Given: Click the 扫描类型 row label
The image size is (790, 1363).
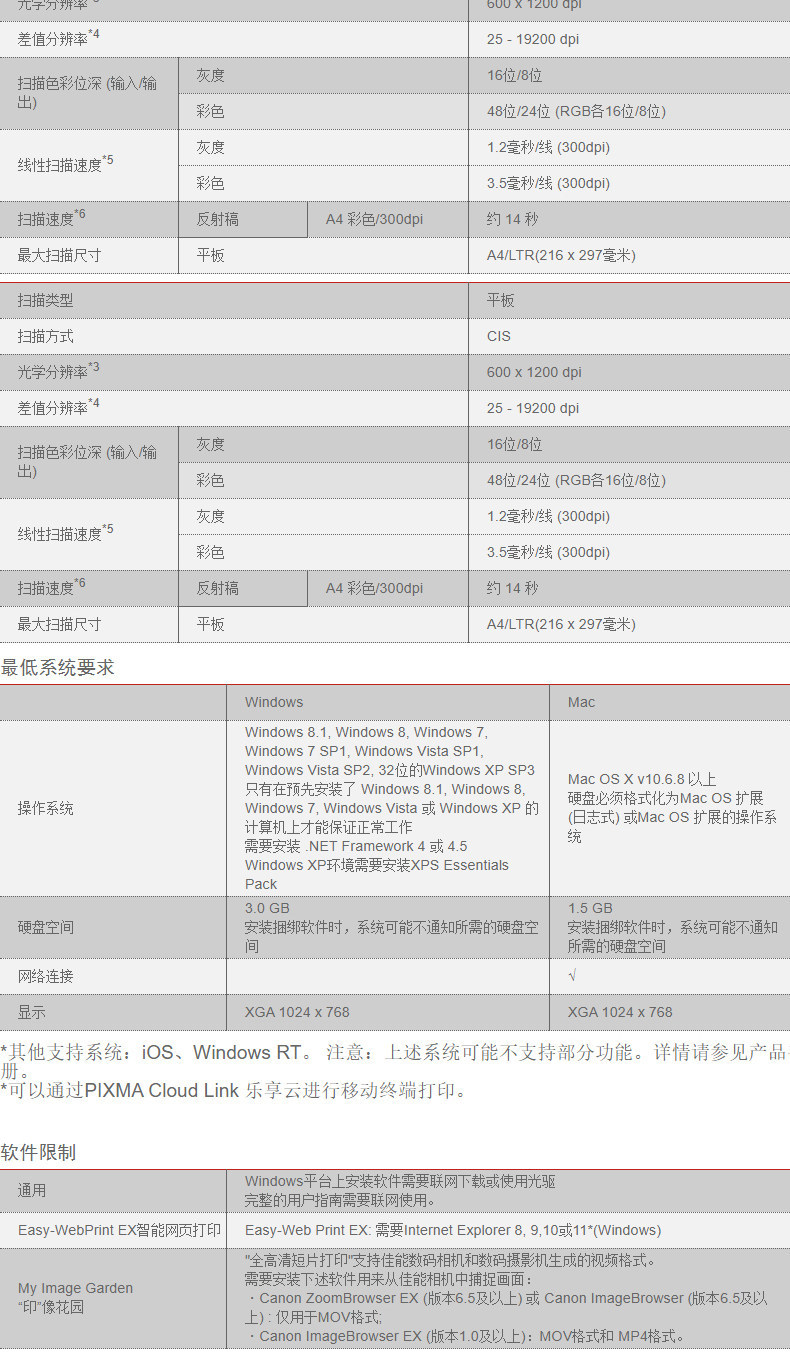Looking at the screenshot, I should [45, 300].
